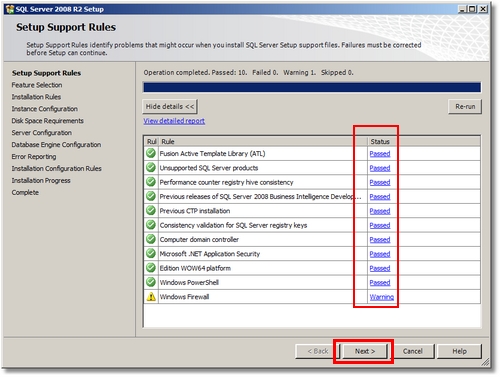This screenshot has width=500, height=377.
Task: Select the Edition WOW64 platform rule name
Action: coord(195,268)
